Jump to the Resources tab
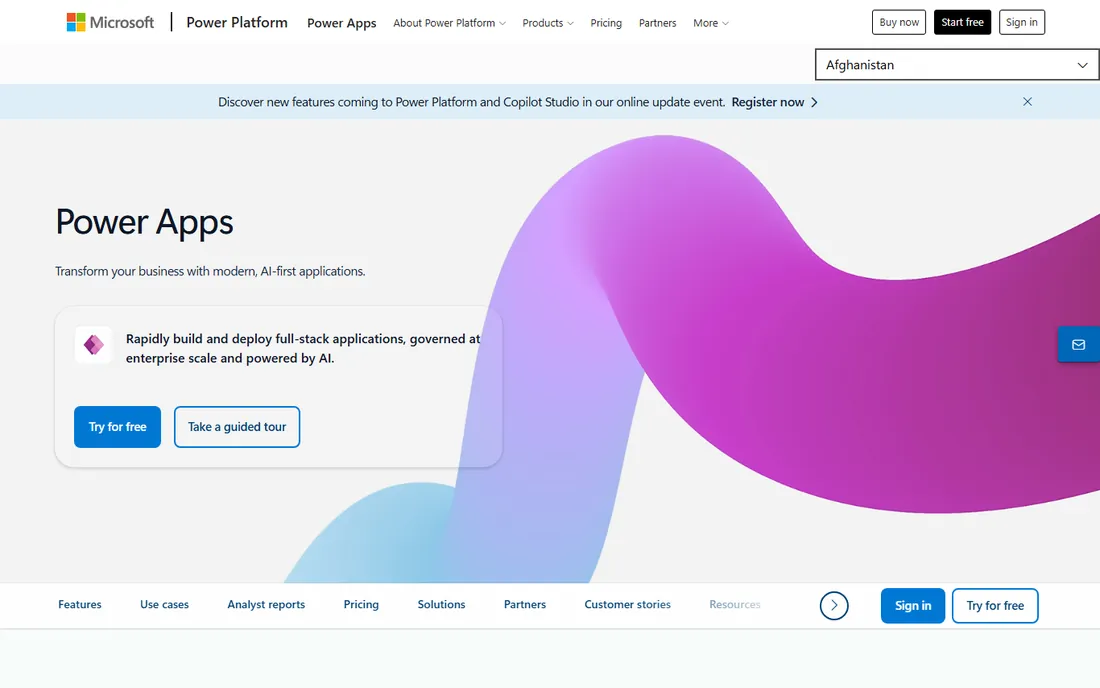Image resolution: width=1100 pixels, height=688 pixels. point(735,605)
